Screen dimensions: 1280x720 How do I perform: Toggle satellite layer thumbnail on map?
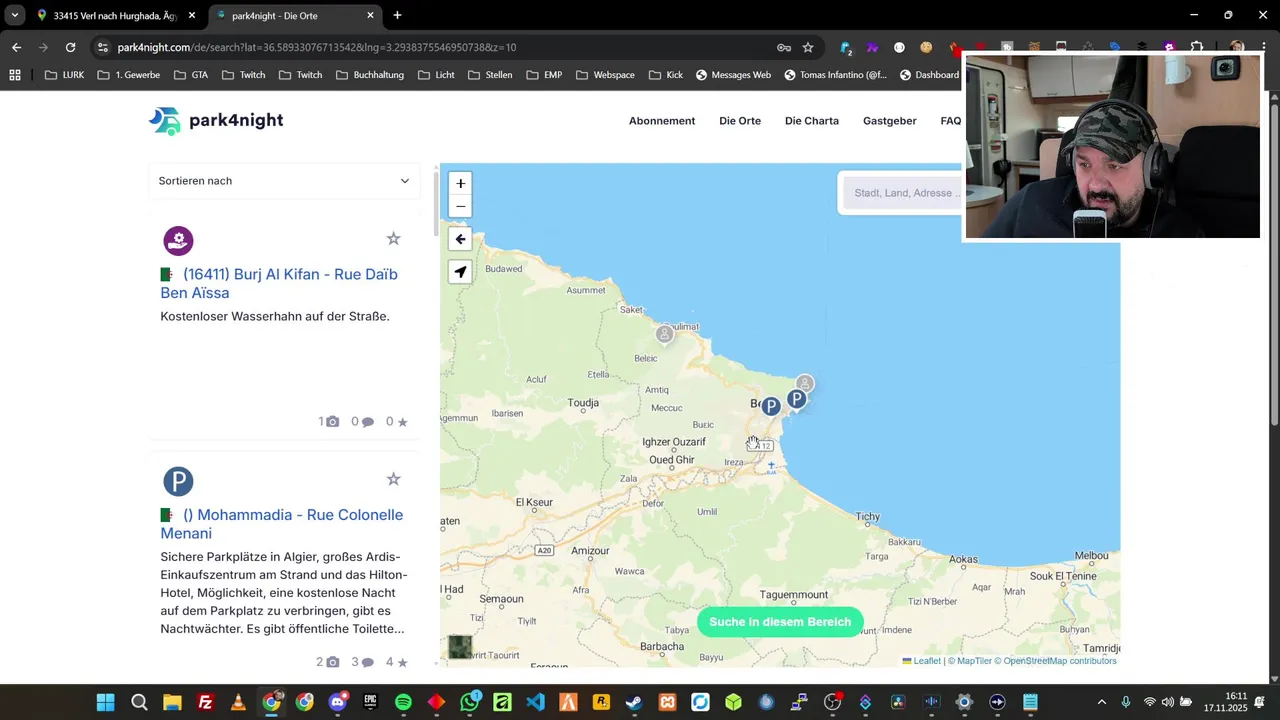coord(460,647)
